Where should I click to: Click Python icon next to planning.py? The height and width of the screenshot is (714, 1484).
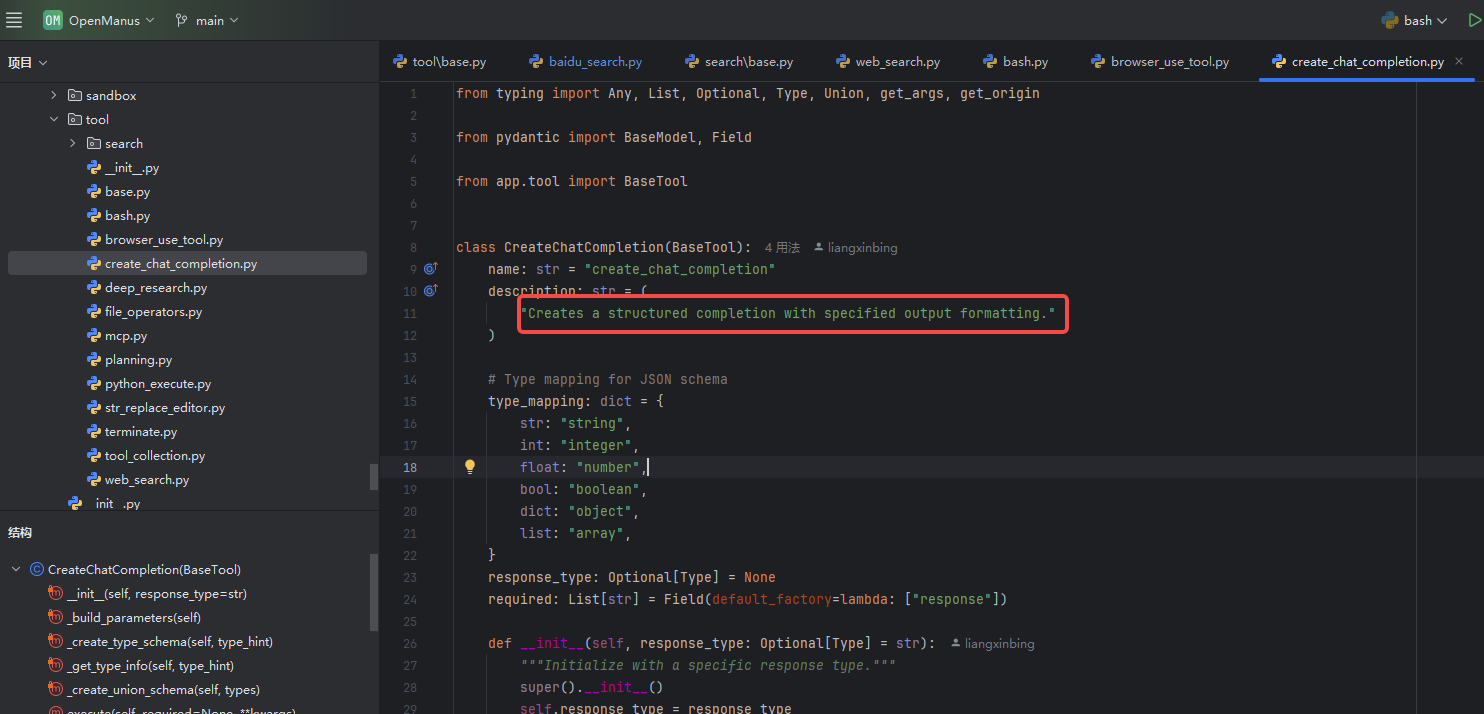[x=93, y=360]
